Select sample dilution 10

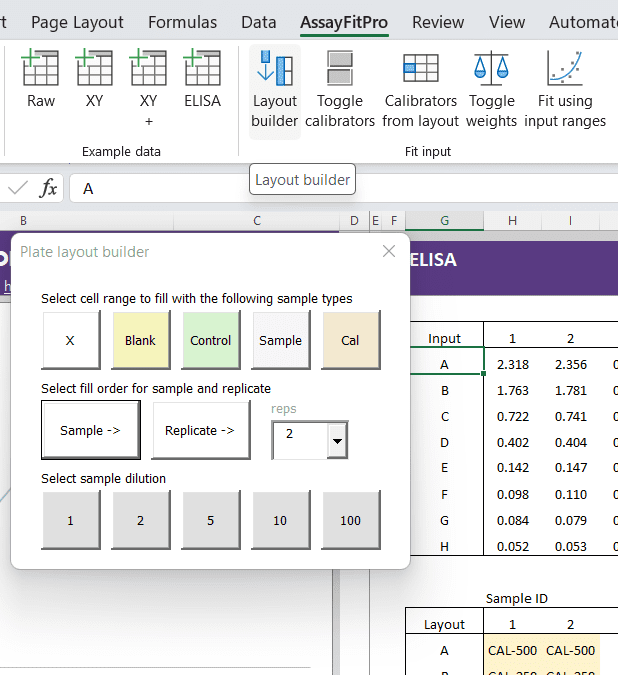pos(281,520)
